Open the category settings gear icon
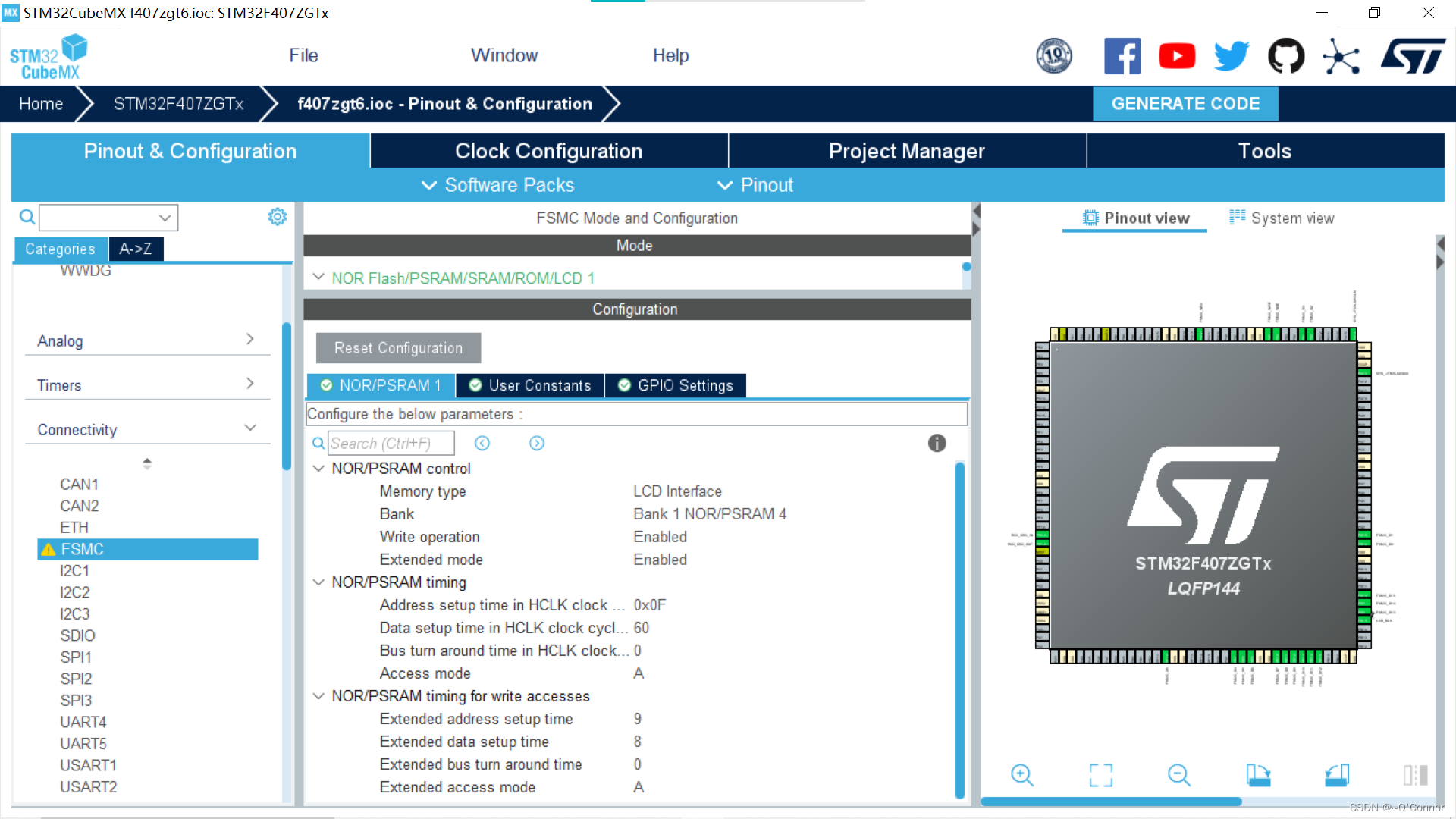 [277, 217]
